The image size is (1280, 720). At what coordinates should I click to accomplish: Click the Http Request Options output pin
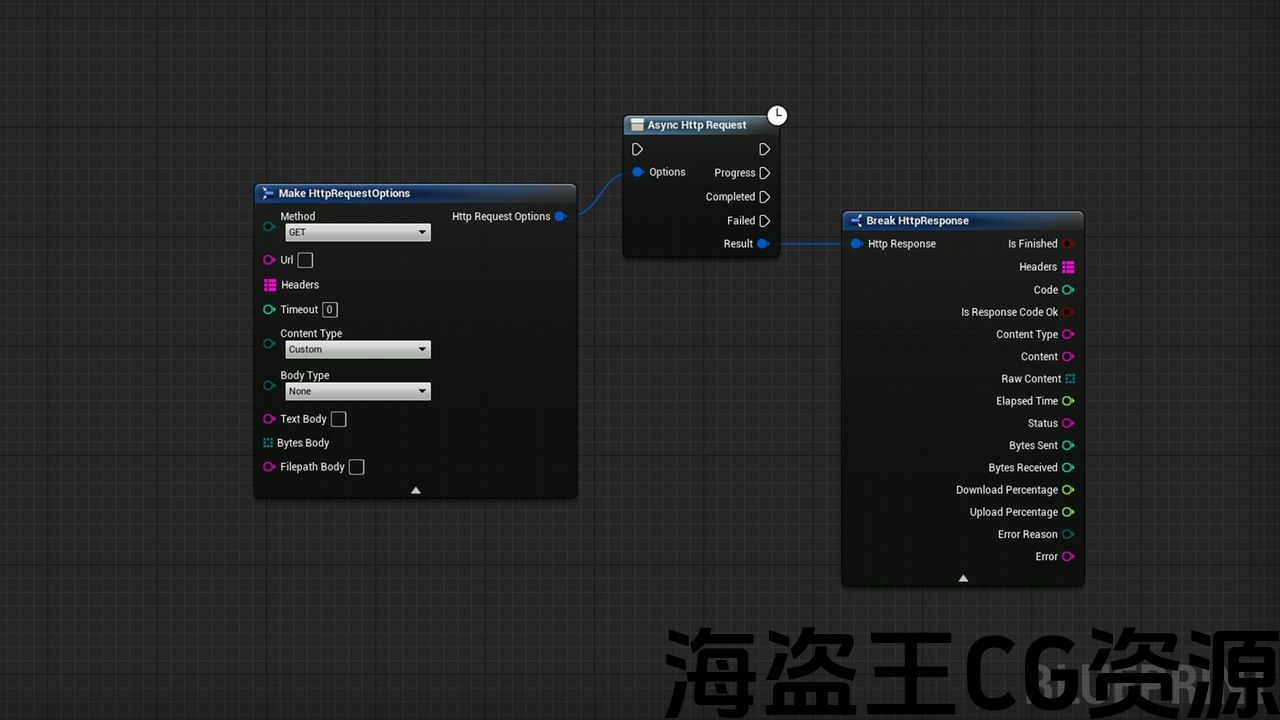pyautogui.click(x=560, y=216)
